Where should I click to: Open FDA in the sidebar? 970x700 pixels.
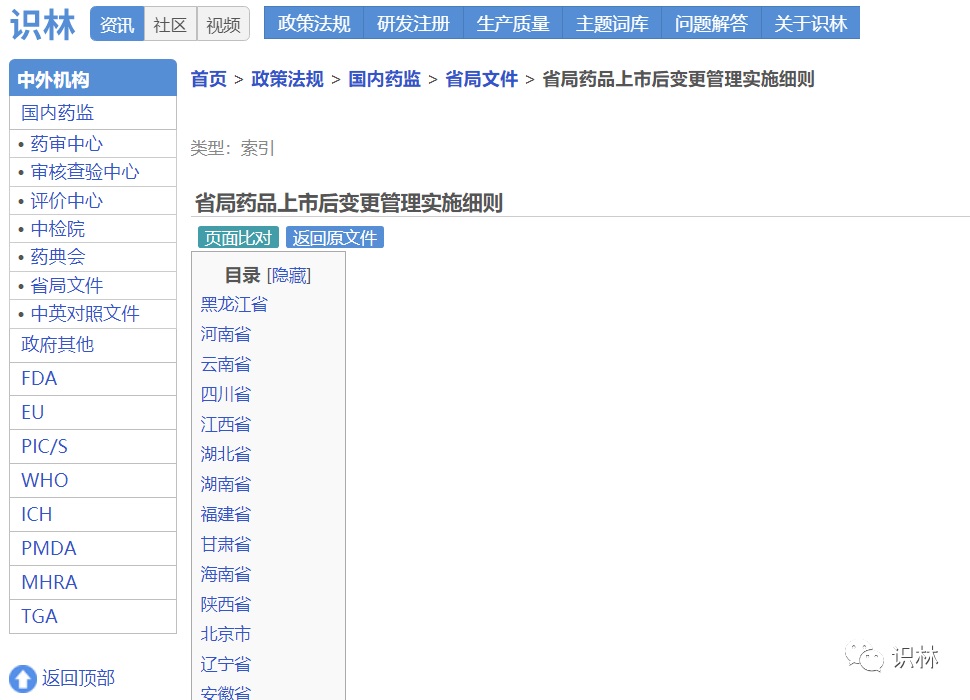coord(93,378)
